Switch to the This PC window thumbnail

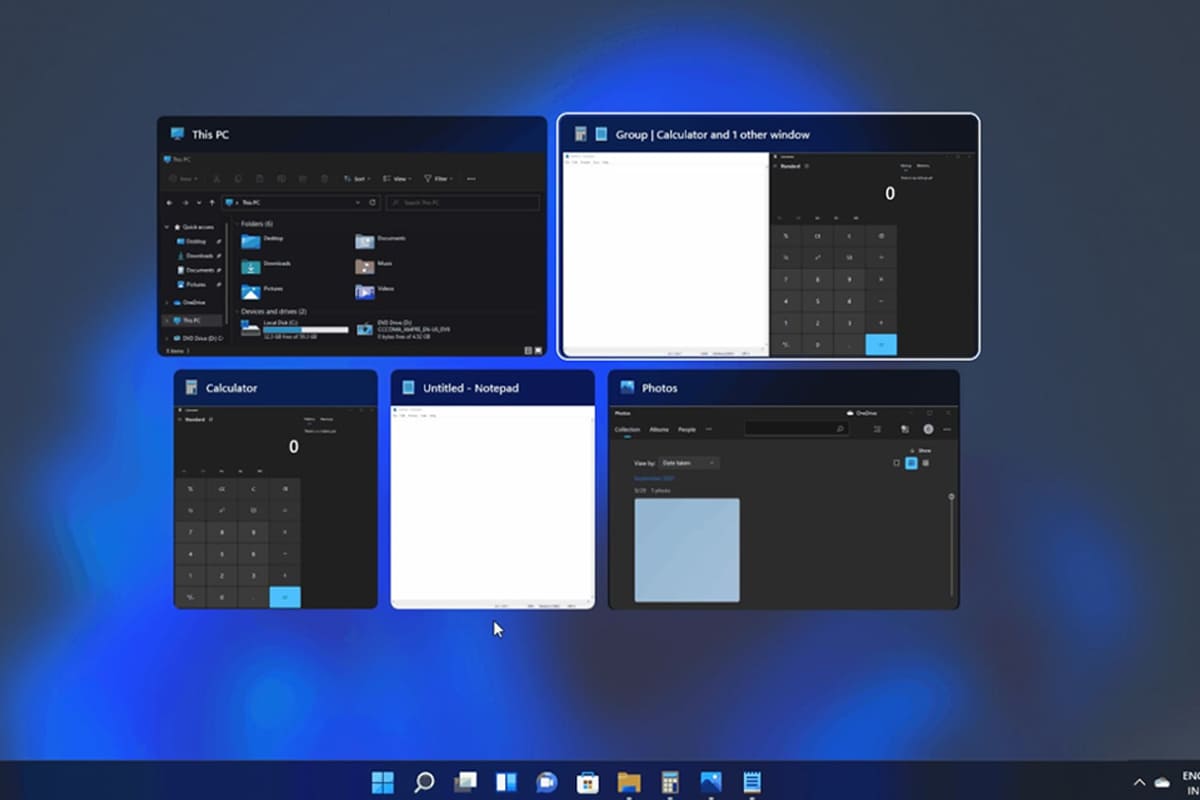(x=352, y=236)
